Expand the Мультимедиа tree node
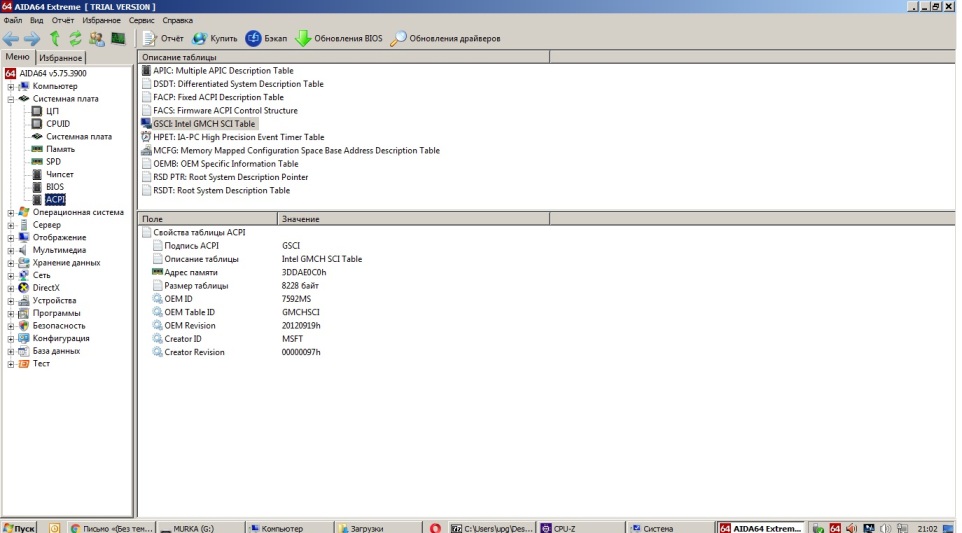Viewport: 962px width, 533px height. click(10, 250)
